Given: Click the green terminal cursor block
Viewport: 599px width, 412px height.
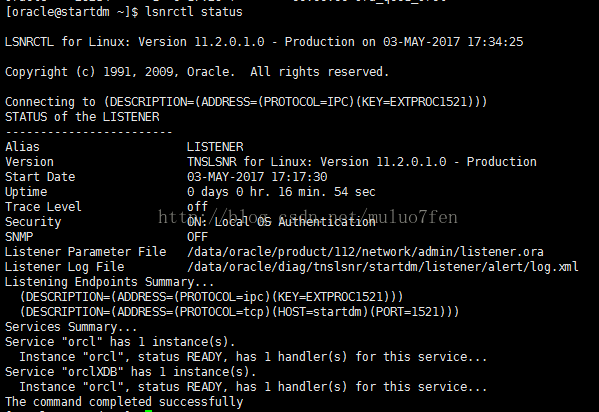Looking at the screenshot, I should [x=149, y=410].
